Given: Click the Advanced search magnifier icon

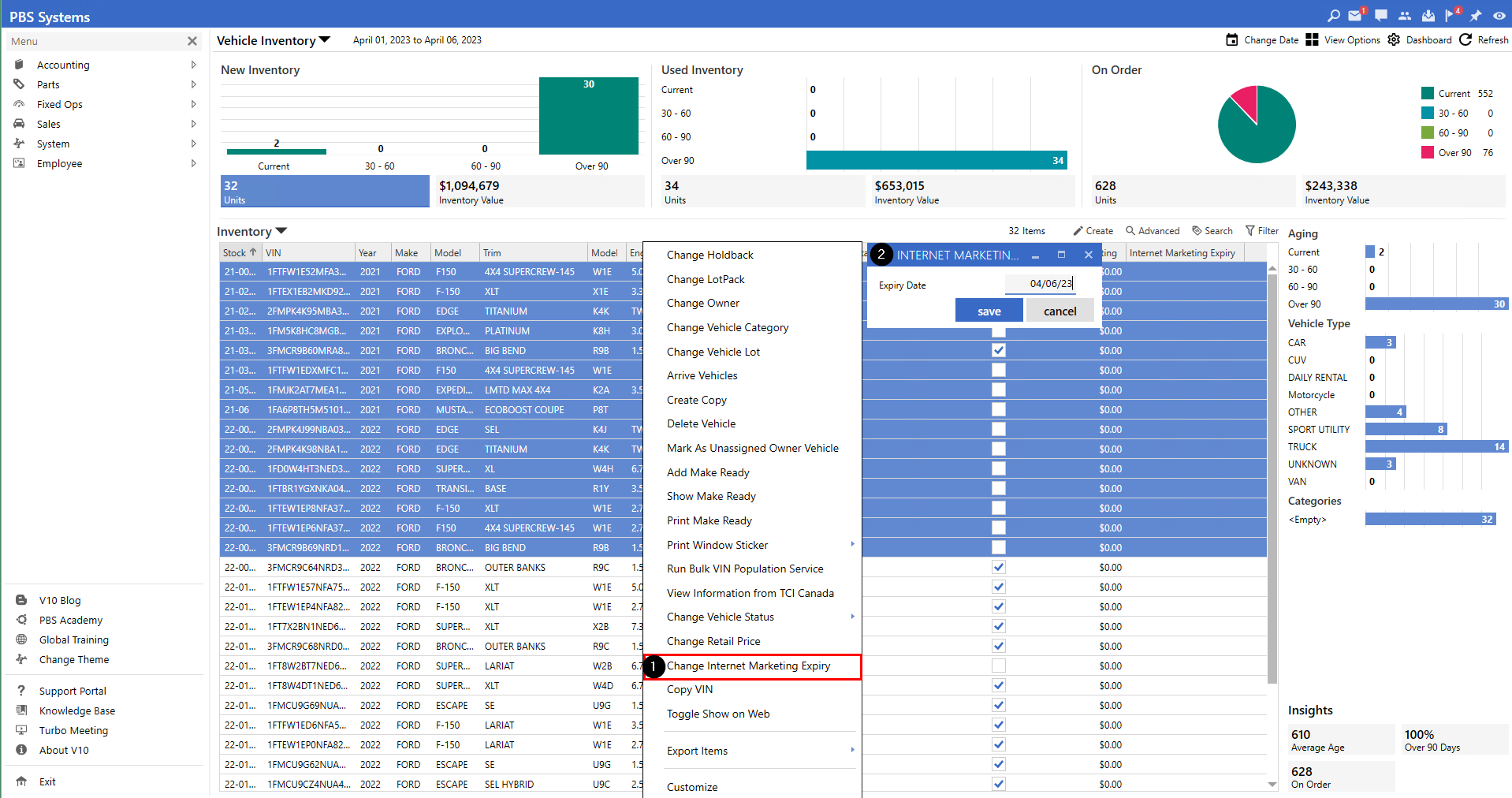Looking at the screenshot, I should pyautogui.click(x=1130, y=230).
